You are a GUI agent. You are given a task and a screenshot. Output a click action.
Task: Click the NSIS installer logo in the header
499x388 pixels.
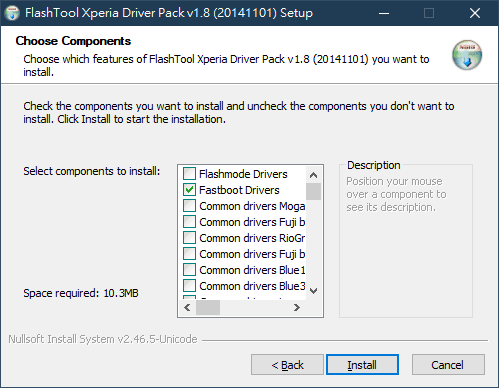tap(467, 55)
